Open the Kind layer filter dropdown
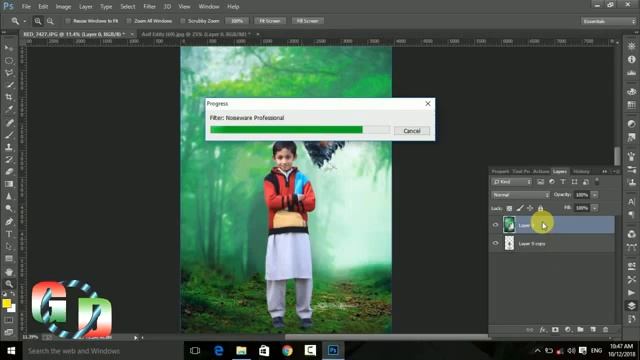 click(512, 182)
